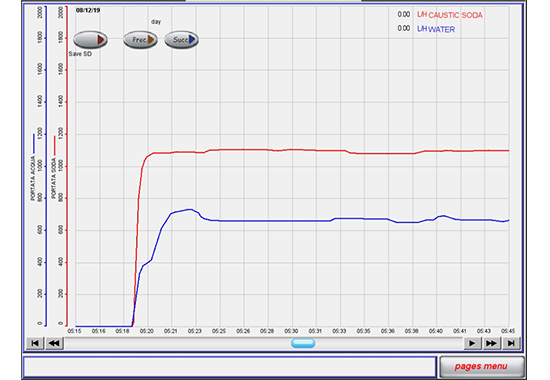Rewind the trend with double-left arrows

point(54,343)
